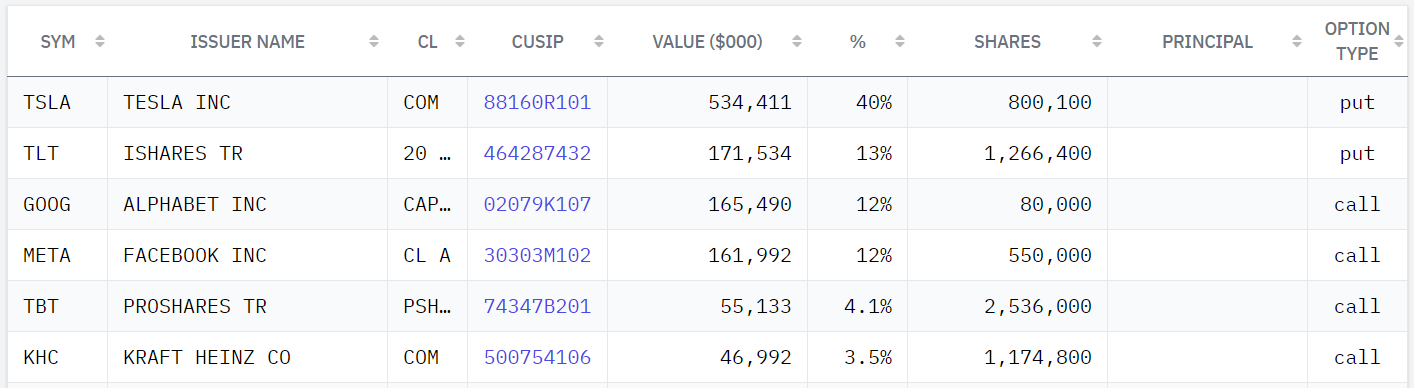
Task: Click the put option in TLT row
Action: [x=1357, y=153]
